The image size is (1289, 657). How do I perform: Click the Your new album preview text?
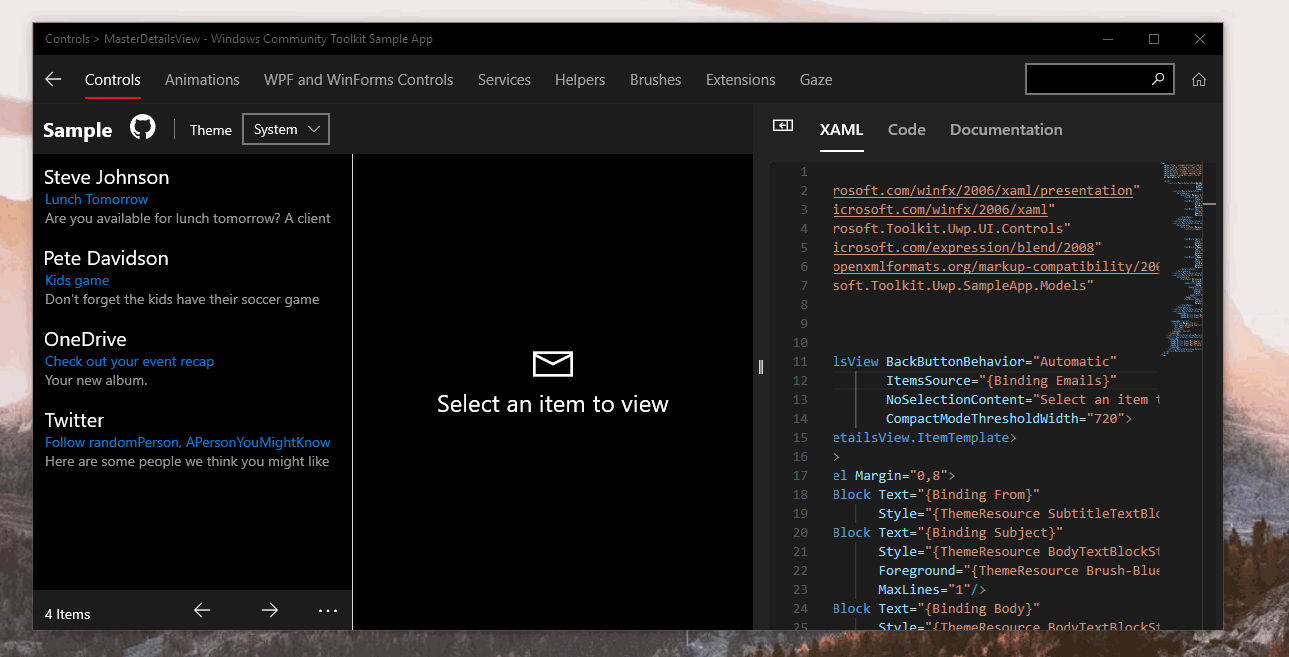coord(96,380)
